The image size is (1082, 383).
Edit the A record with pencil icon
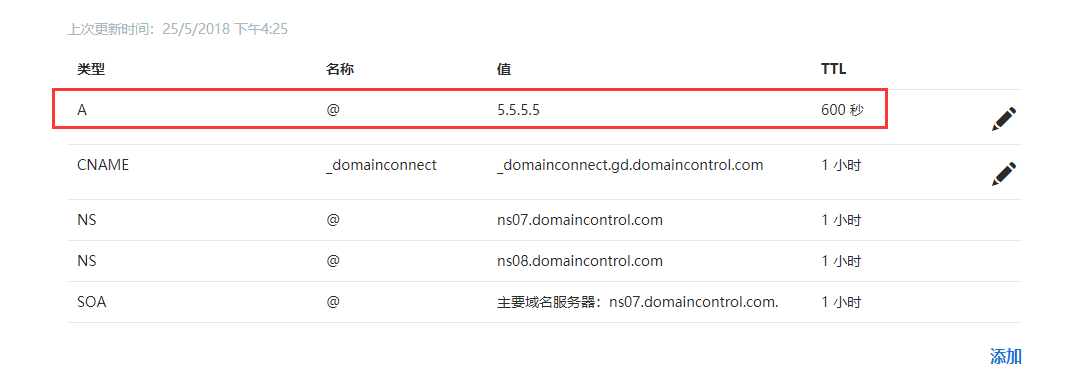point(1004,119)
